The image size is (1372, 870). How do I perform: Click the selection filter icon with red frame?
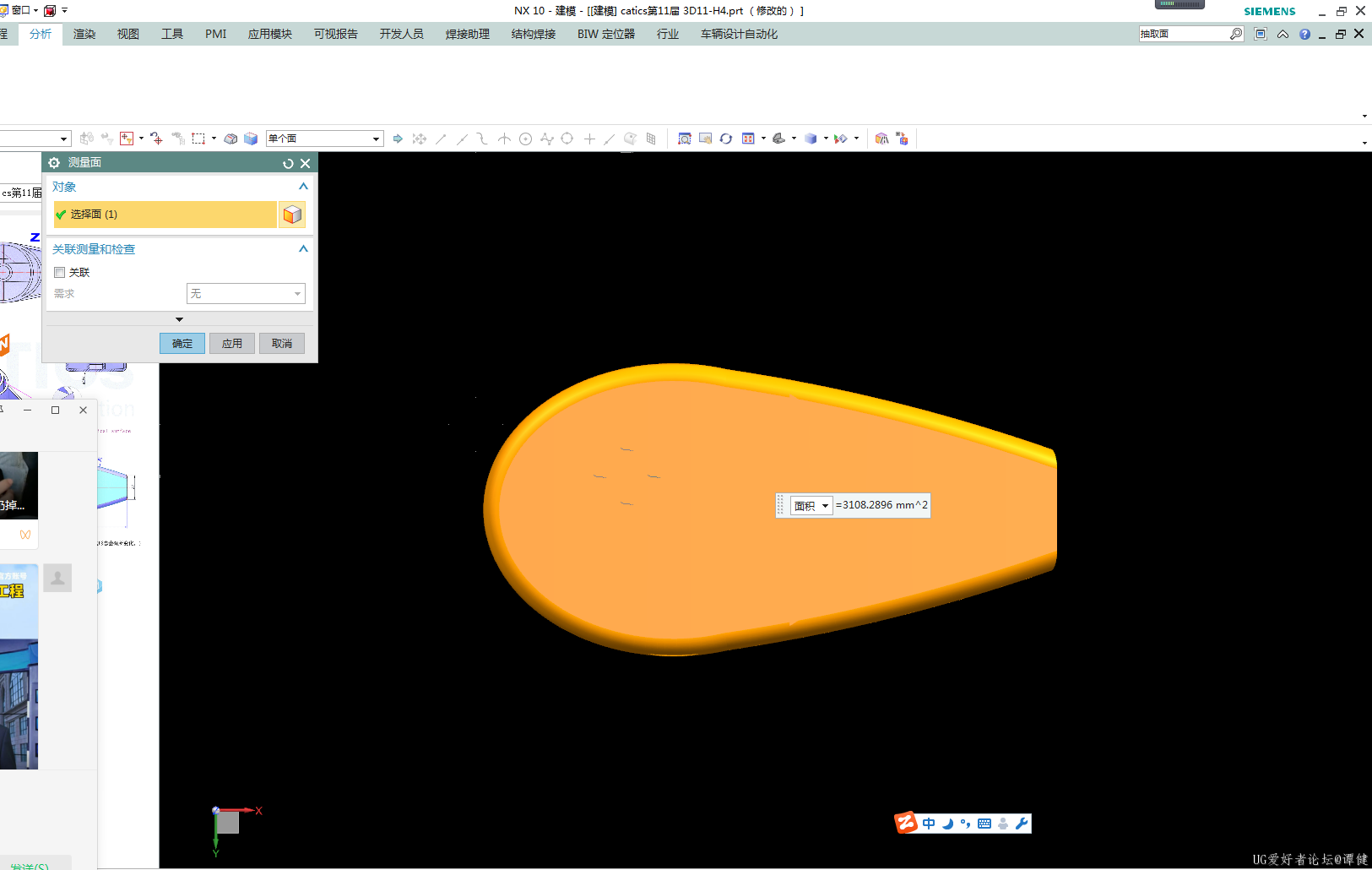127,139
